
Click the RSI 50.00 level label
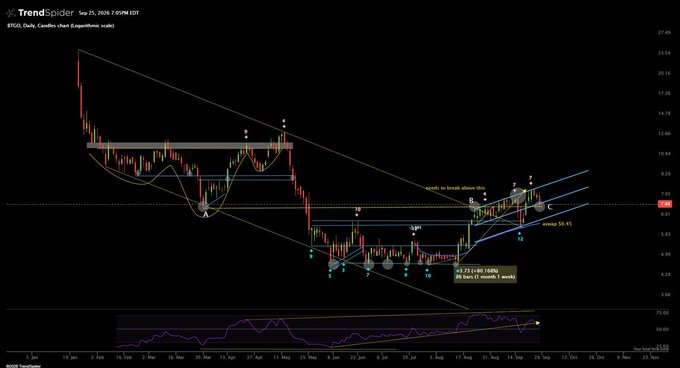[662, 329]
